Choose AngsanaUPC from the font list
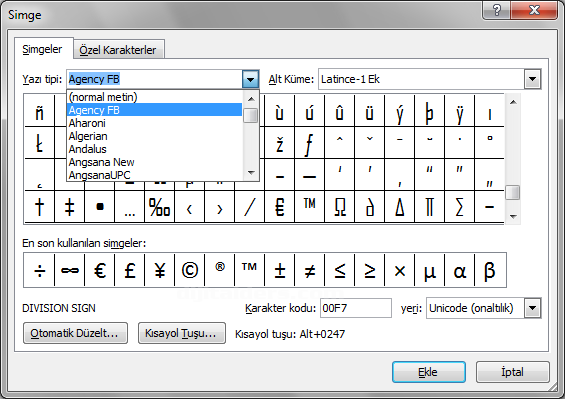 [155, 175]
